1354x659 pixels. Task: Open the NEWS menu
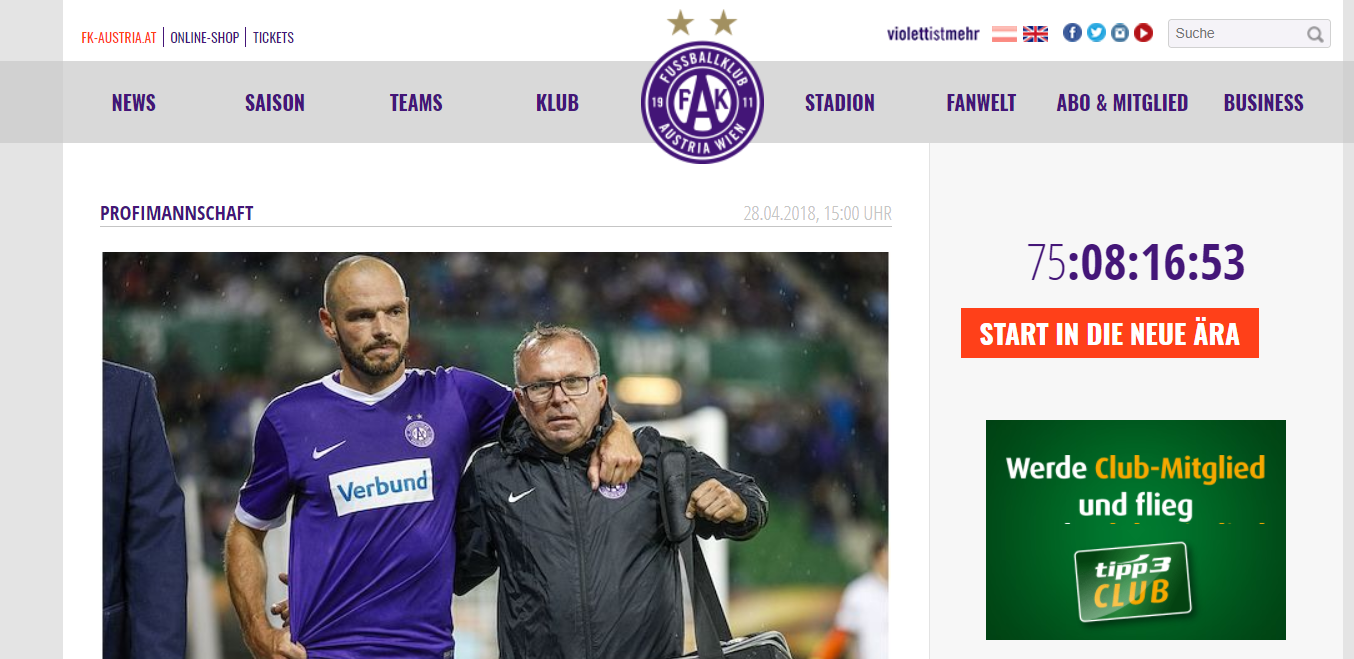(134, 103)
